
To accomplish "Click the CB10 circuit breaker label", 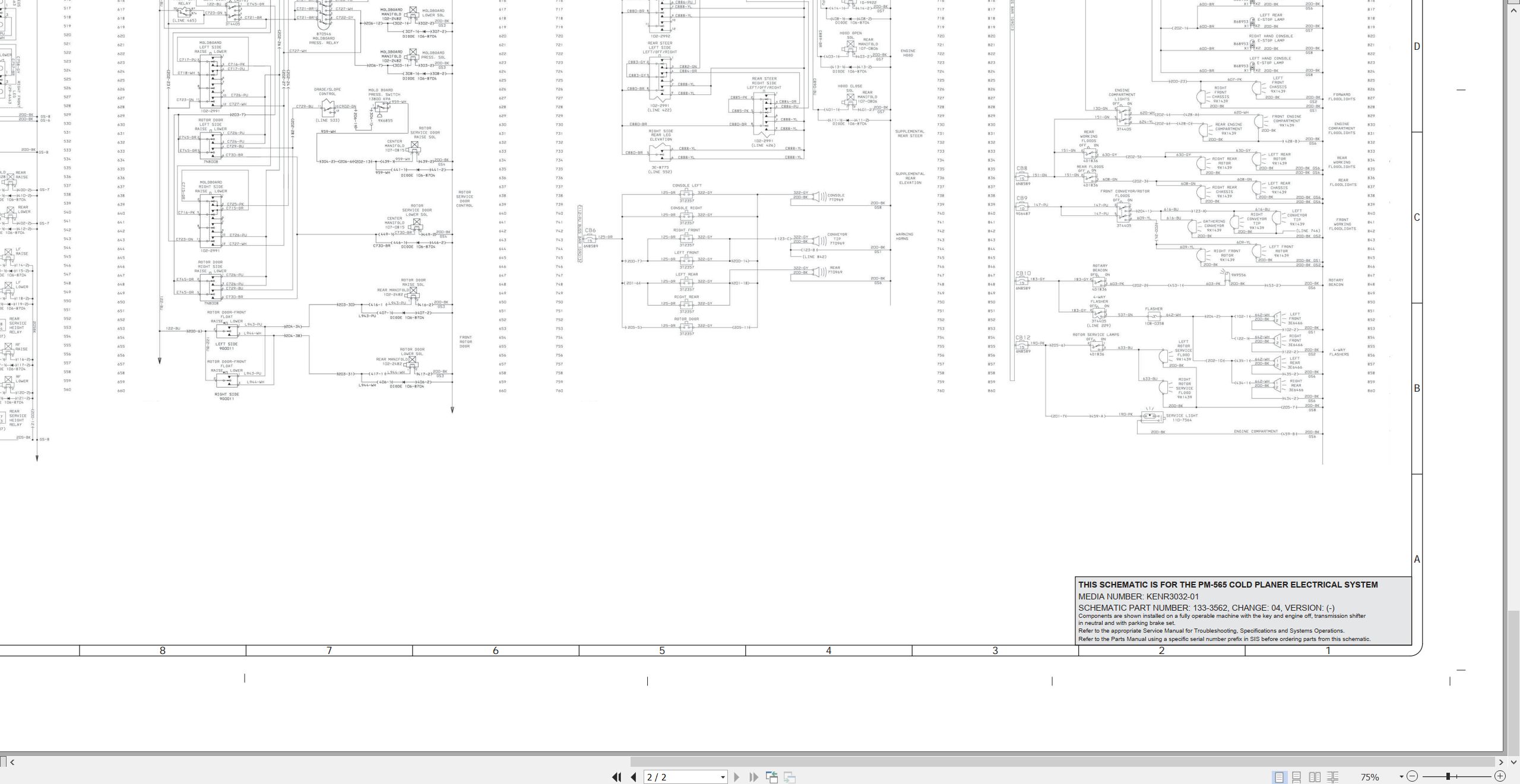I will tap(1023, 274).
